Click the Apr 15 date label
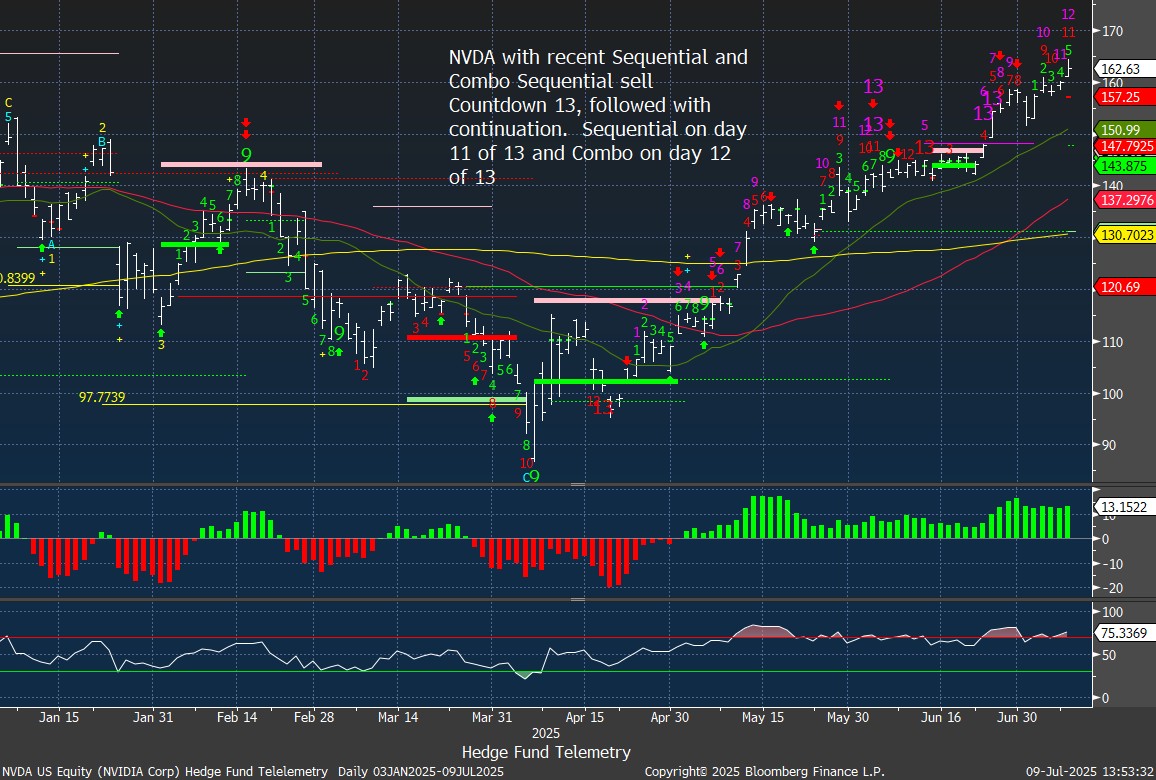 point(585,717)
